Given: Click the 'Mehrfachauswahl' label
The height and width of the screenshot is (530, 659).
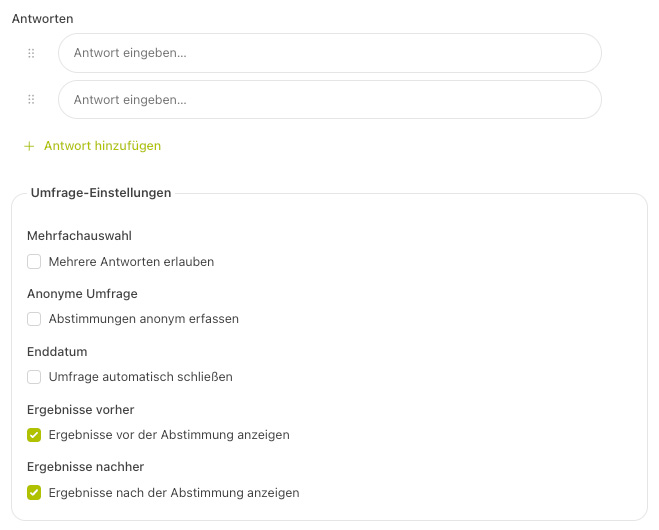Looking at the screenshot, I should coord(79,236).
